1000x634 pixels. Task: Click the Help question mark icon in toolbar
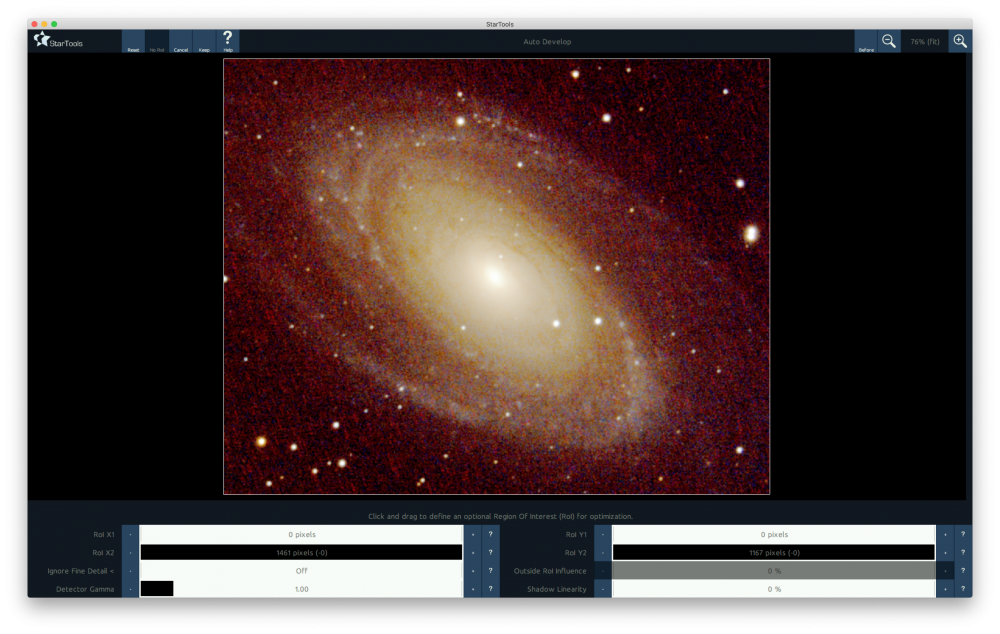tap(227, 41)
